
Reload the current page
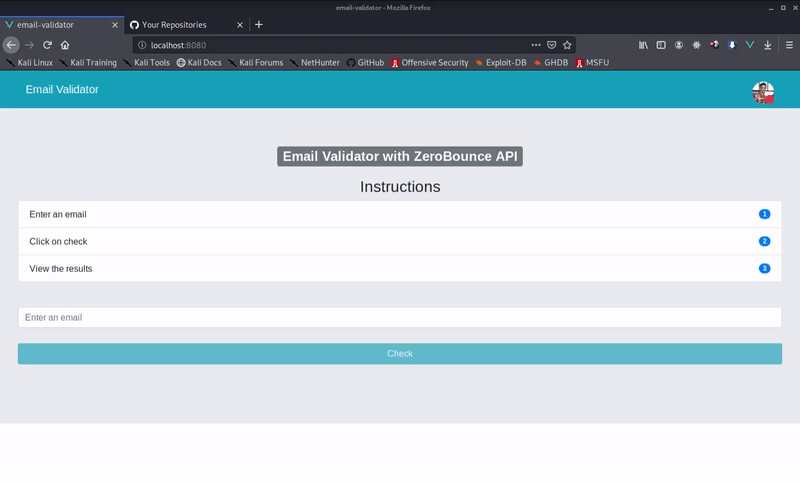(x=47, y=45)
